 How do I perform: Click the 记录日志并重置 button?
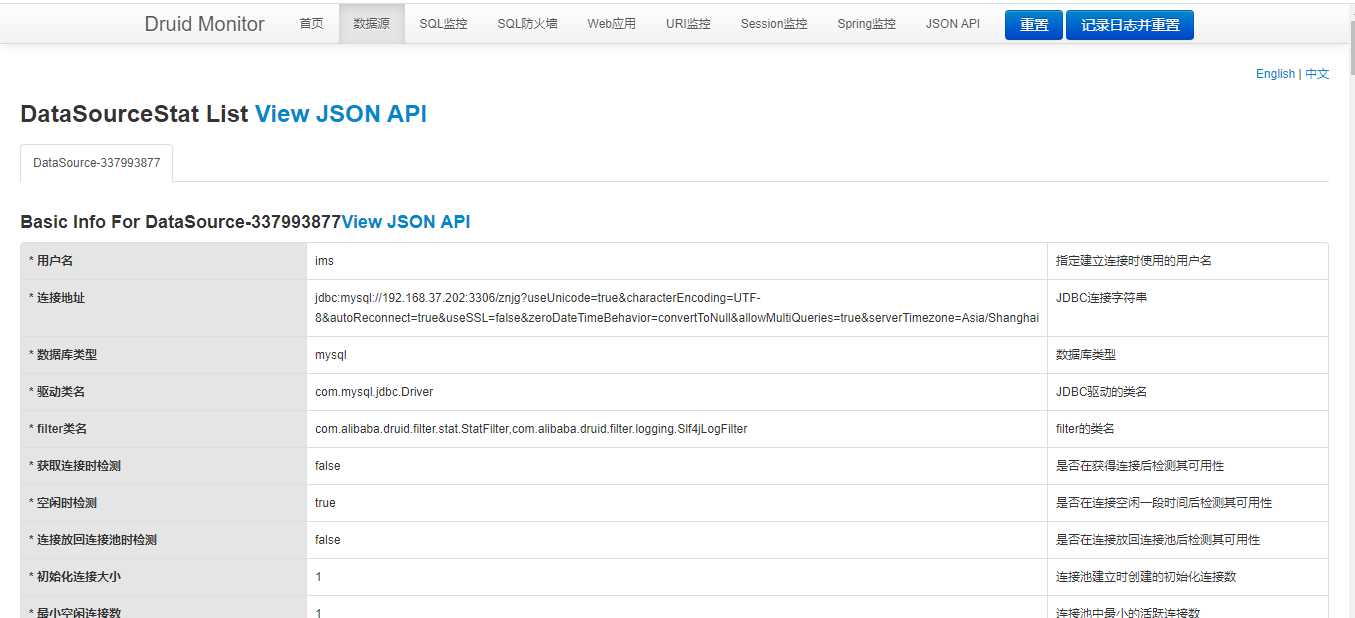tap(1129, 26)
